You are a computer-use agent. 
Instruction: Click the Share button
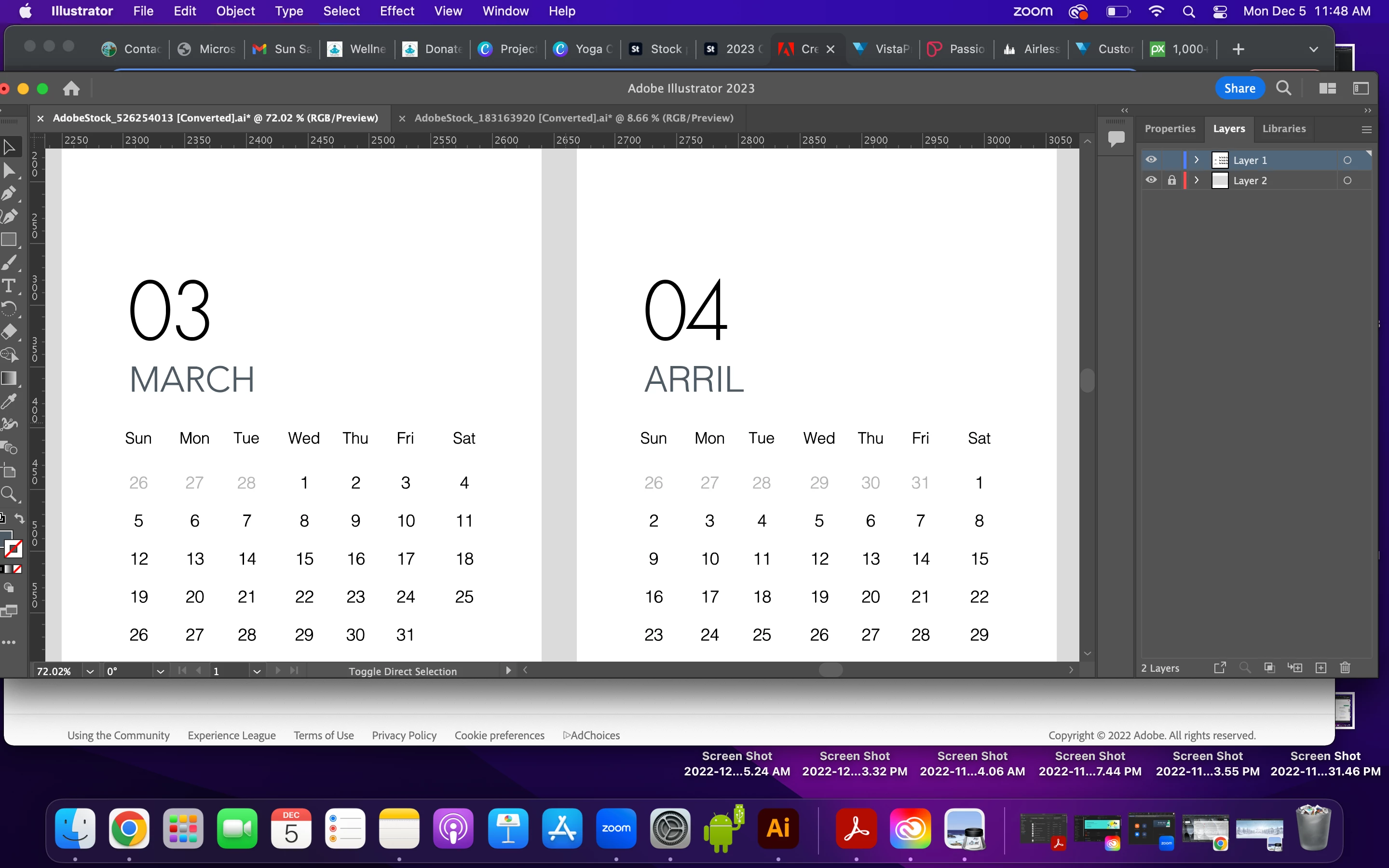(x=1239, y=88)
